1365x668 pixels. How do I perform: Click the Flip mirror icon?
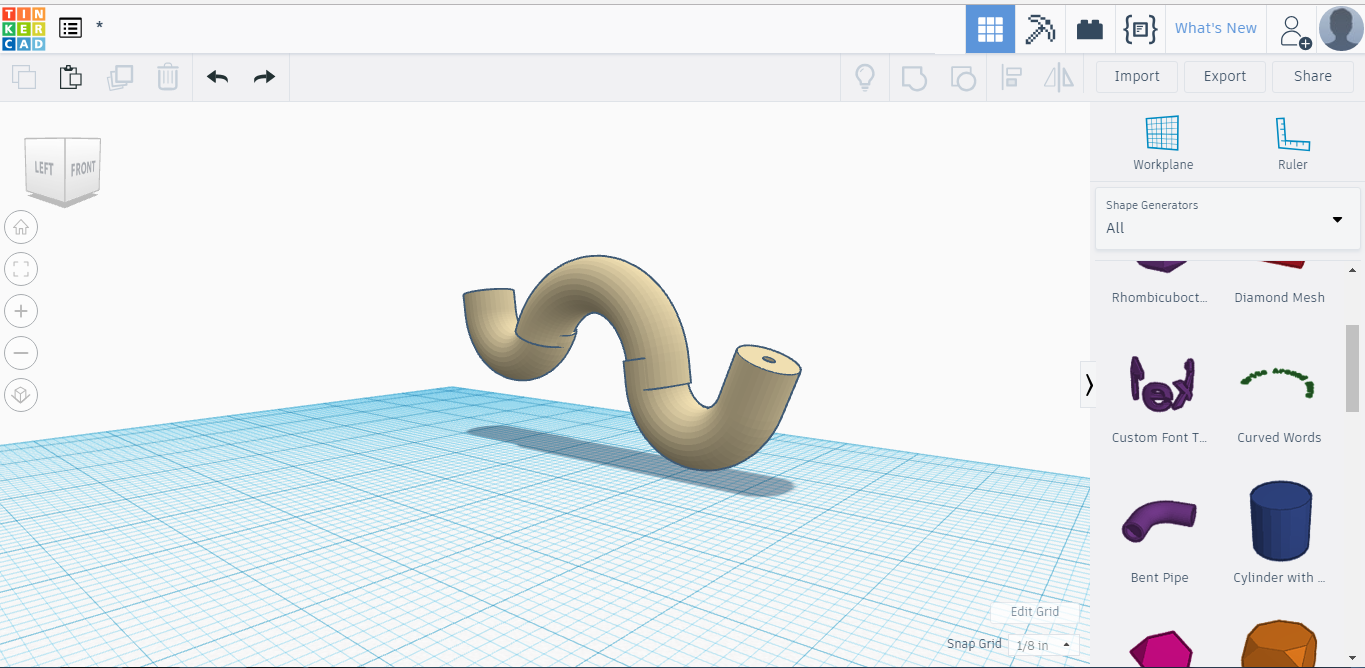pos(1058,77)
